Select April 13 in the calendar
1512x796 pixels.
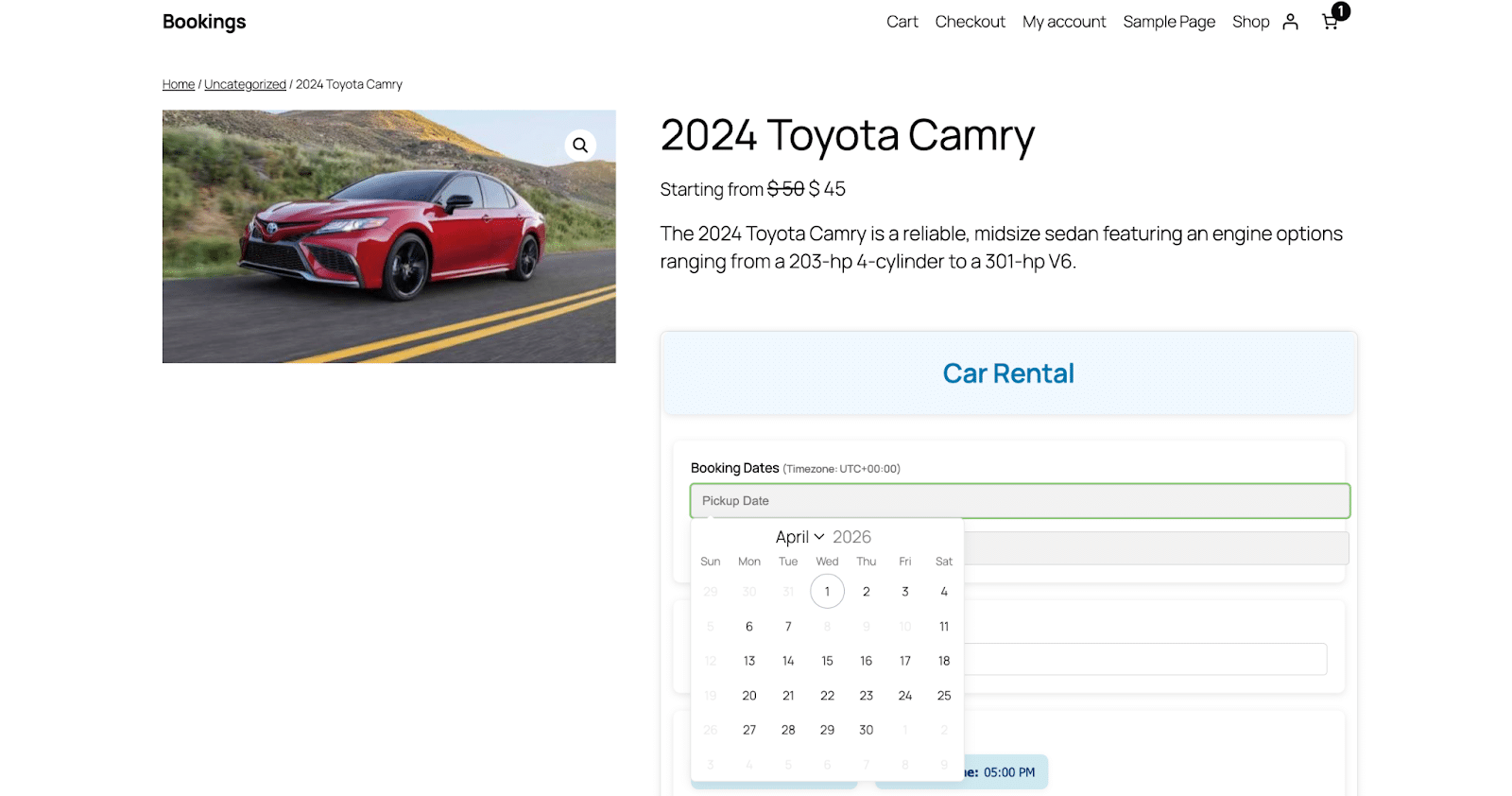(x=749, y=661)
